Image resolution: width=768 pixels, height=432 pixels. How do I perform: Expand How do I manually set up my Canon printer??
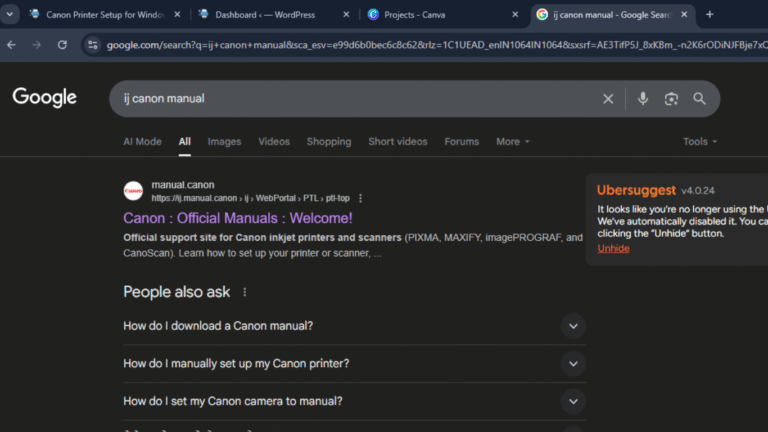354,364
